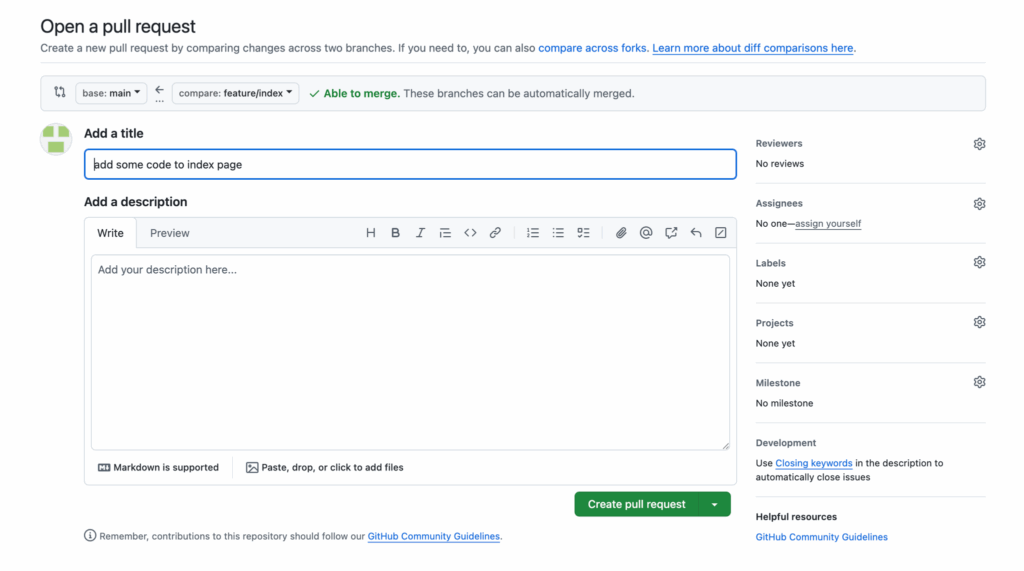Apply bold formatting in description toolbar

tap(395, 233)
